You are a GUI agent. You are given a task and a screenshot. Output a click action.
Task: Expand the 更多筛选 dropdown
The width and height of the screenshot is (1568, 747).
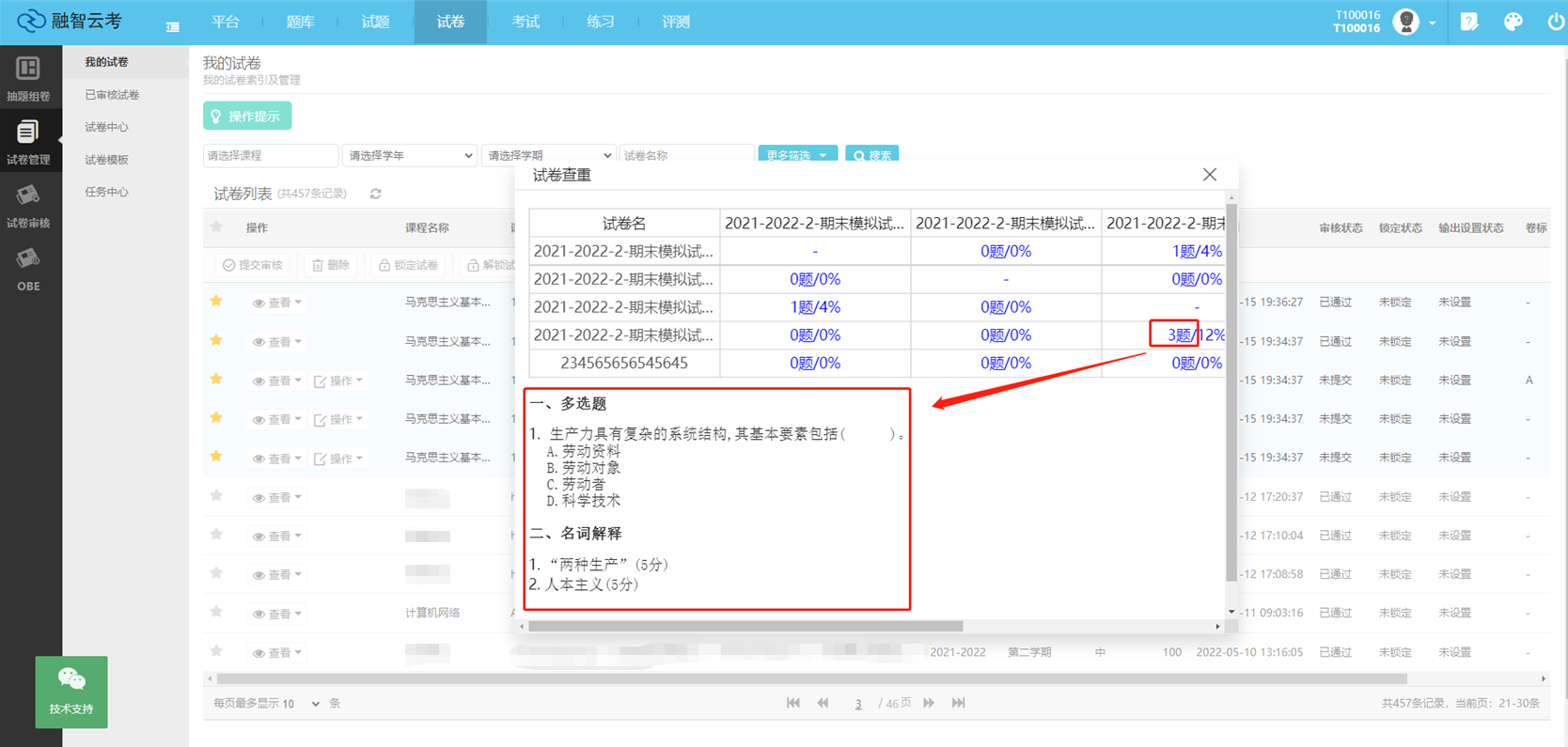796,155
